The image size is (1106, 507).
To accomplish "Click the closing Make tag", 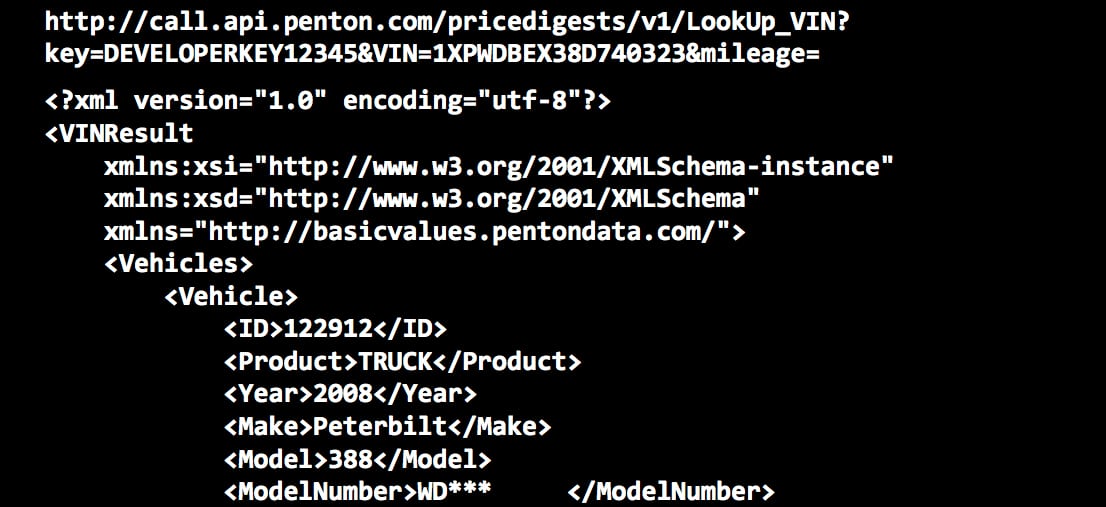I will [x=499, y=426].
